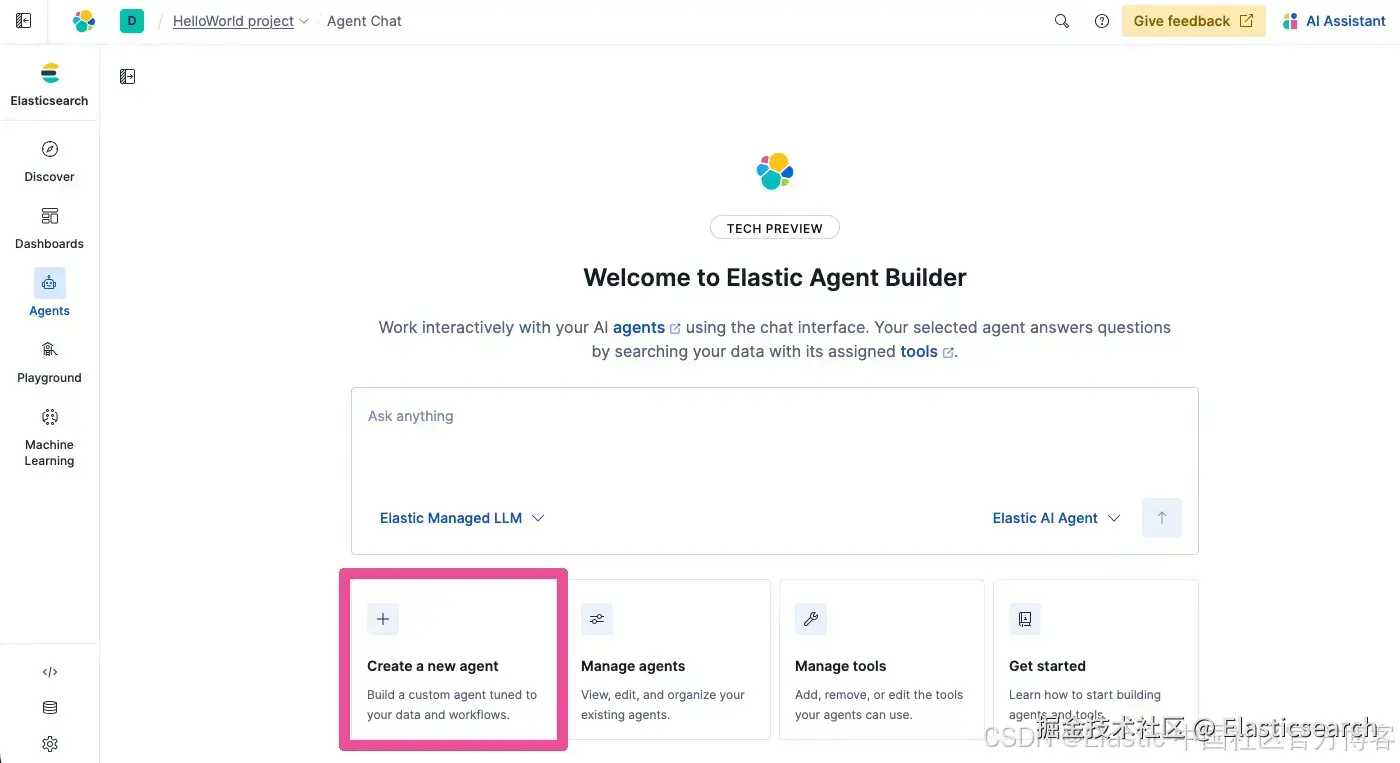Viewport: 1400px width, 763px height.
Task: Click the Welcome to Elastic Agent Builder heading
Action: (775, 278)
